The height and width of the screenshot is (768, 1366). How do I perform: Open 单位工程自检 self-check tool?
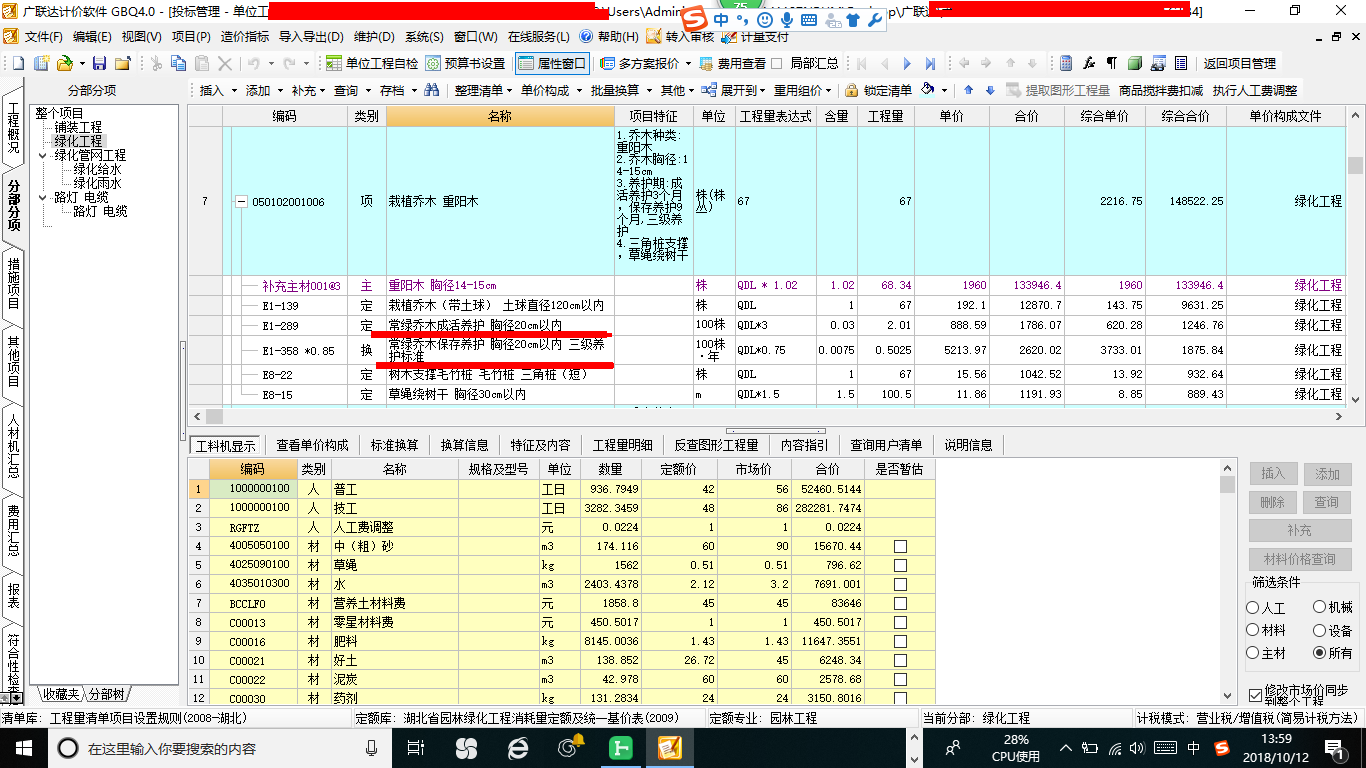point(373,63)
